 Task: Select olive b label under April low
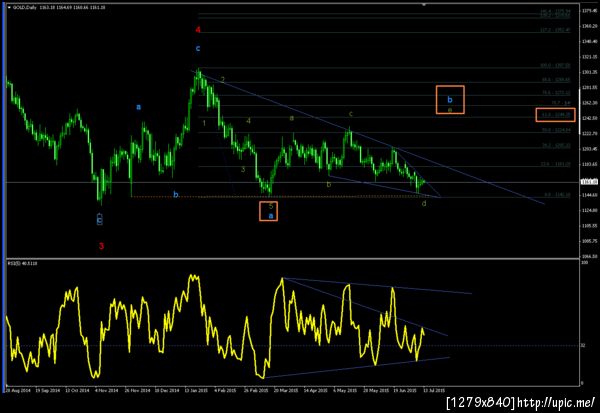pyautogui.click(x=329, y=184)
